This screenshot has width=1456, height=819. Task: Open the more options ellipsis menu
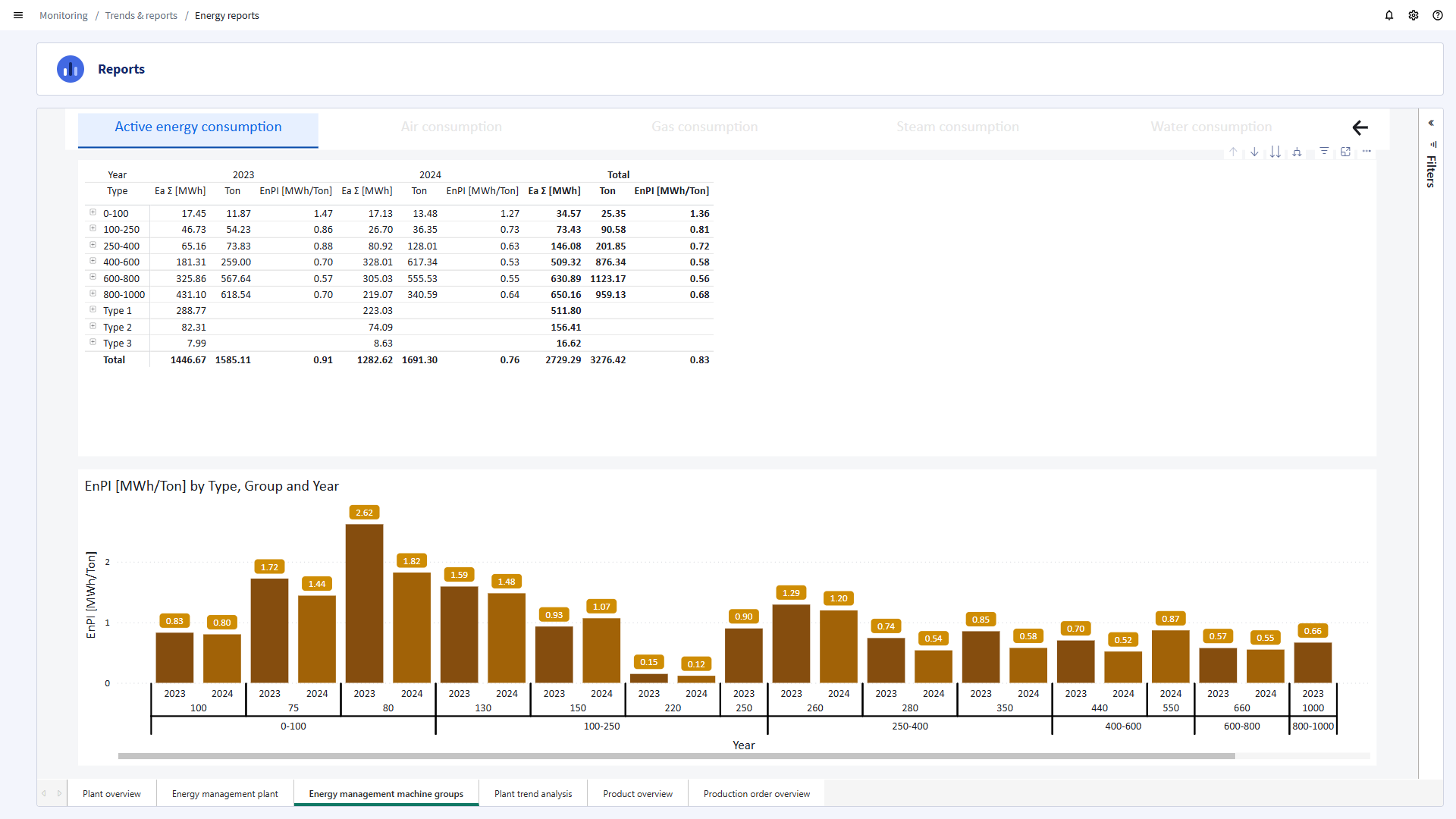[x=1367, y=152]
